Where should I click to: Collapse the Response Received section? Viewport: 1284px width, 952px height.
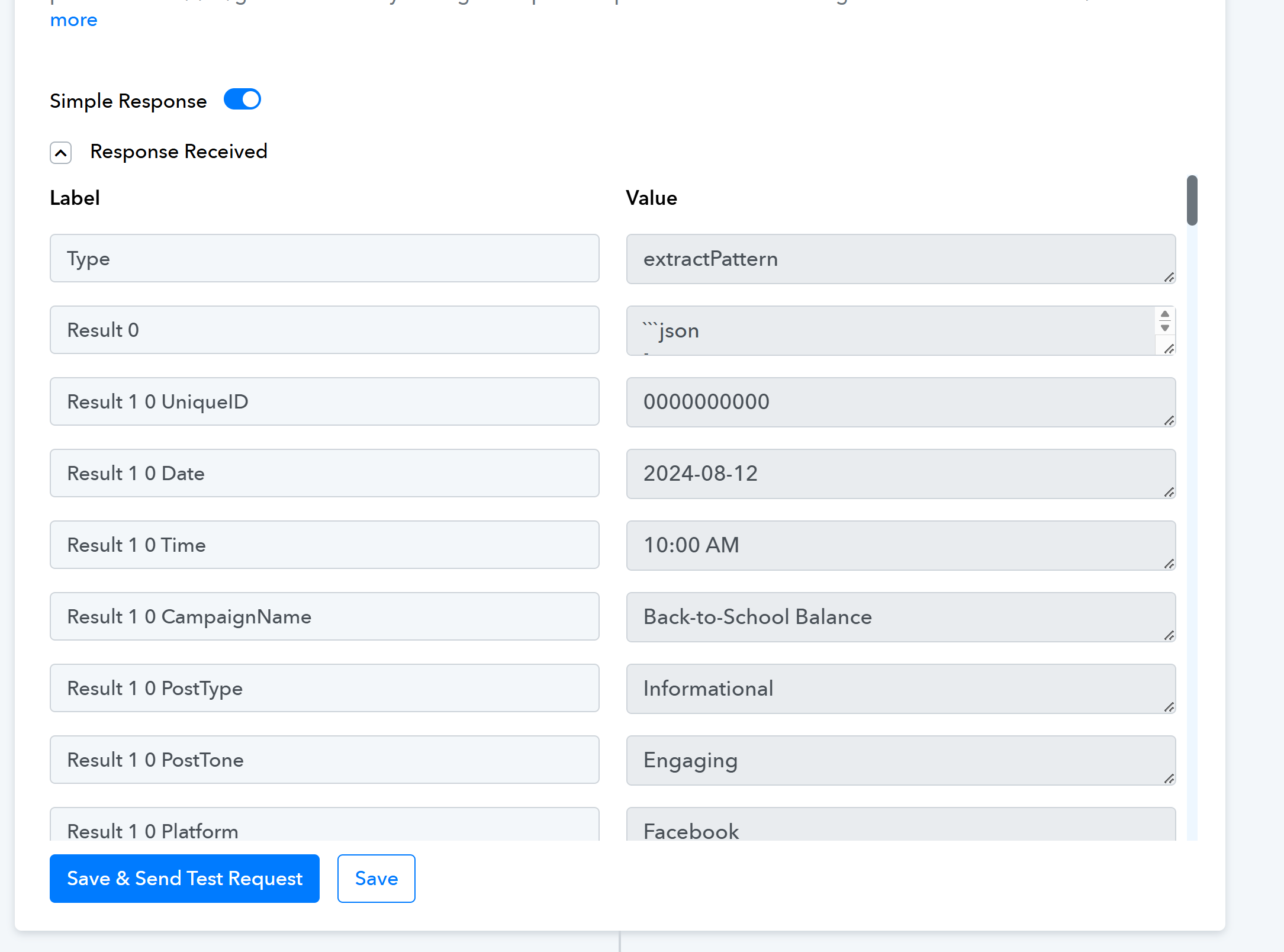point(61,153)
